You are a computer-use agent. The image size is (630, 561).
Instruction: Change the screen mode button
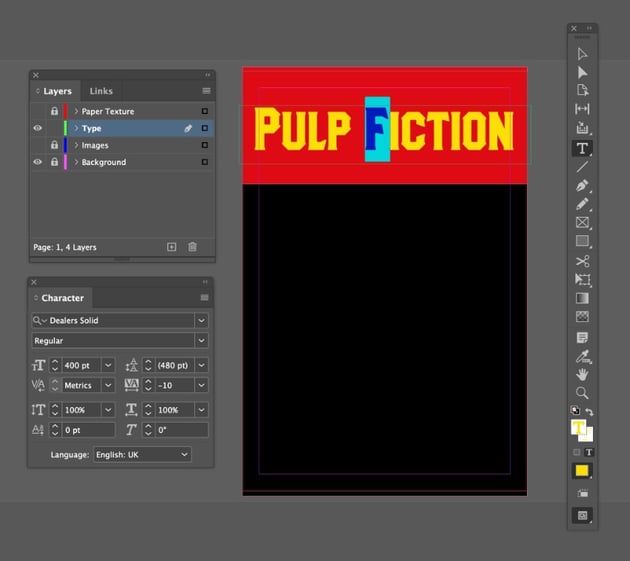click(582, 515)
